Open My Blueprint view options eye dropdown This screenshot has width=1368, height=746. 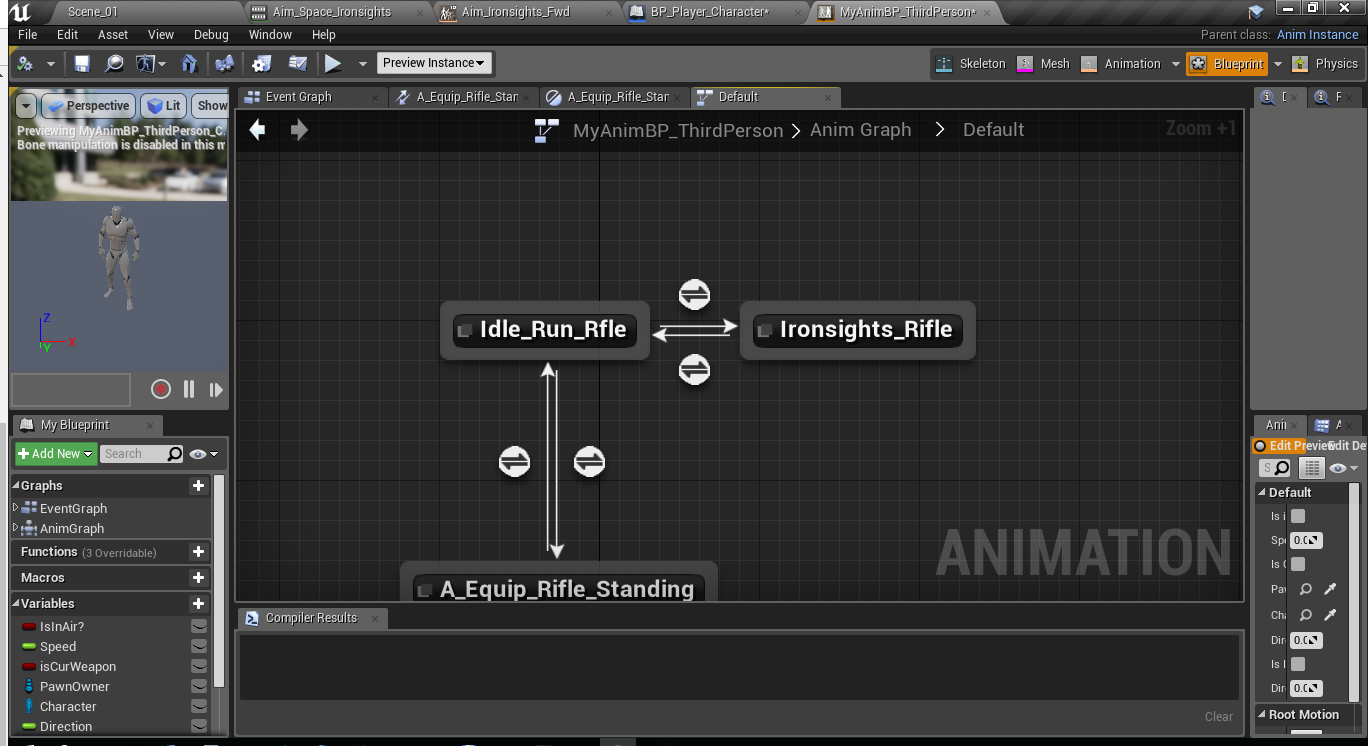click(203, 454)
